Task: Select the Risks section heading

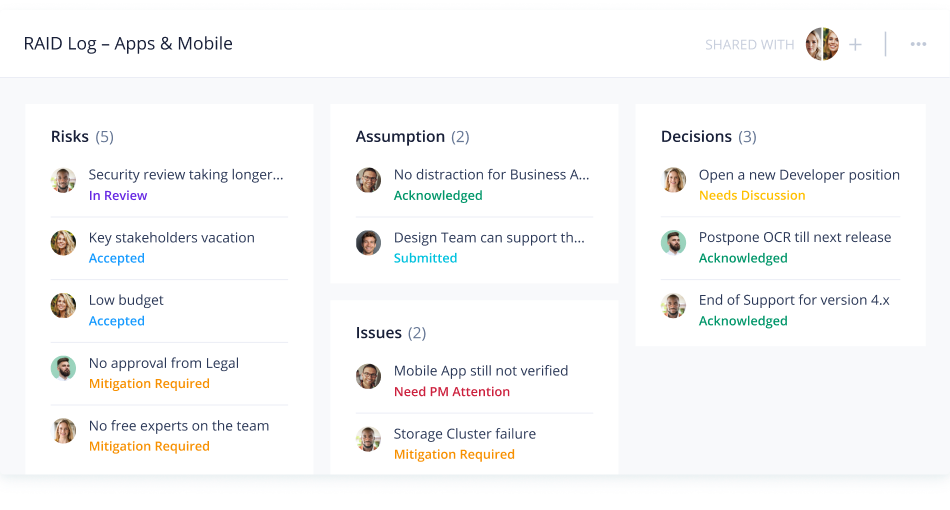Action: coord(70,137)
